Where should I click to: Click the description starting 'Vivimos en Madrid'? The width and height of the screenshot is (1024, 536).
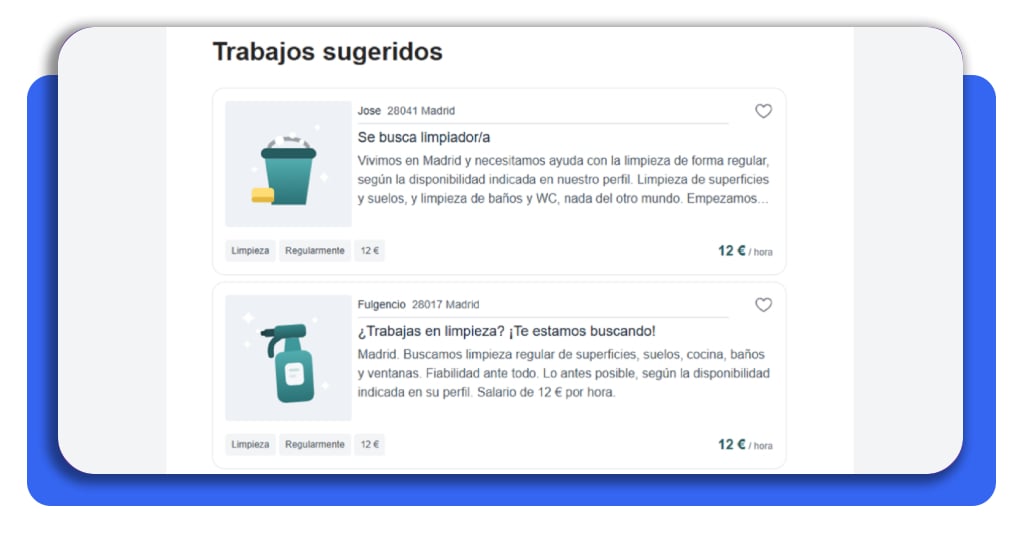(x=564, y=180)
